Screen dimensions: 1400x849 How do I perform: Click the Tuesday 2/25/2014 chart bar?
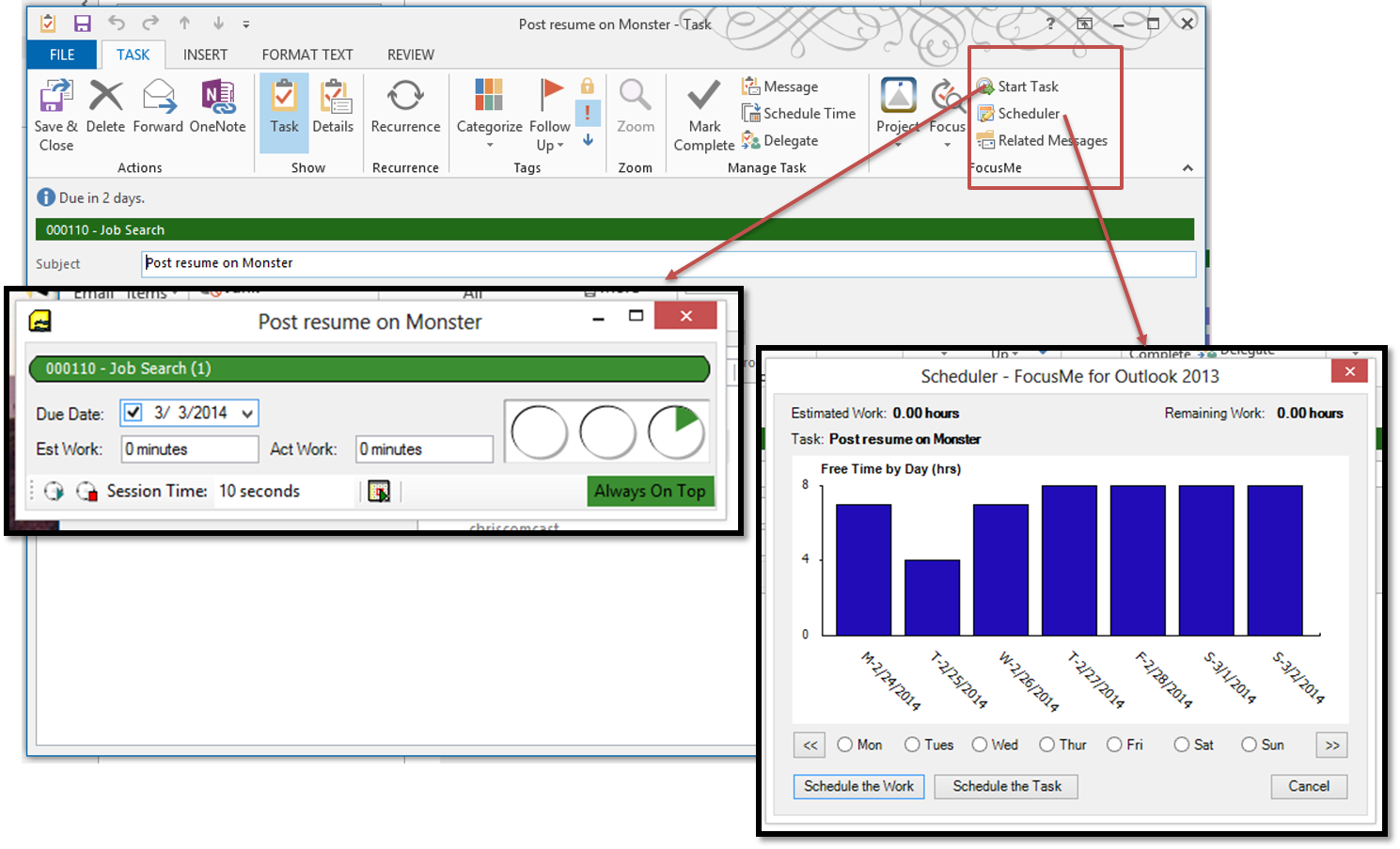tap(932, 598)
